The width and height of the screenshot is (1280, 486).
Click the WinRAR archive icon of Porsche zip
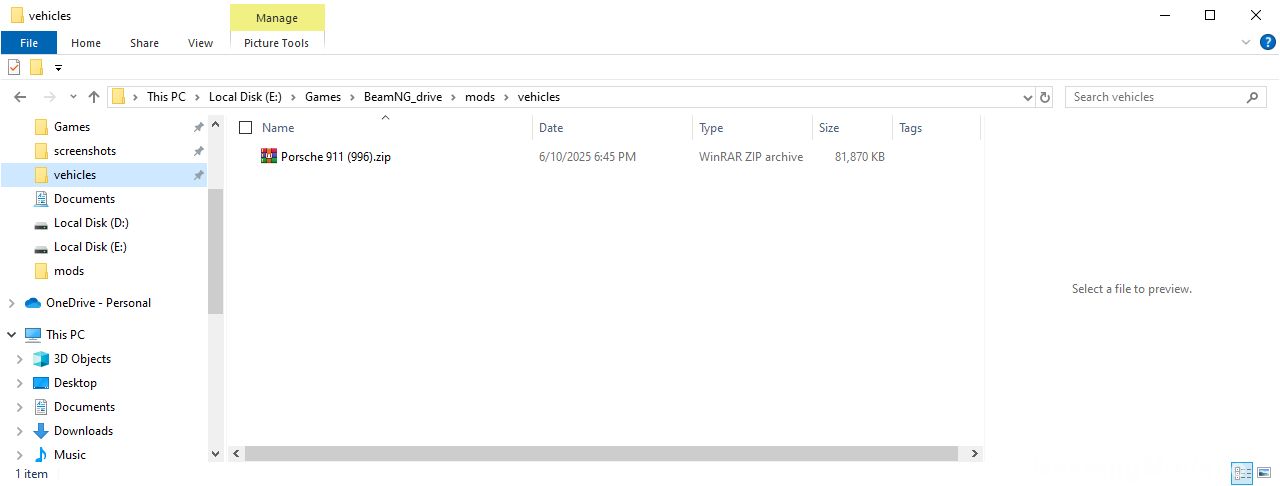(x=269, y=156)
